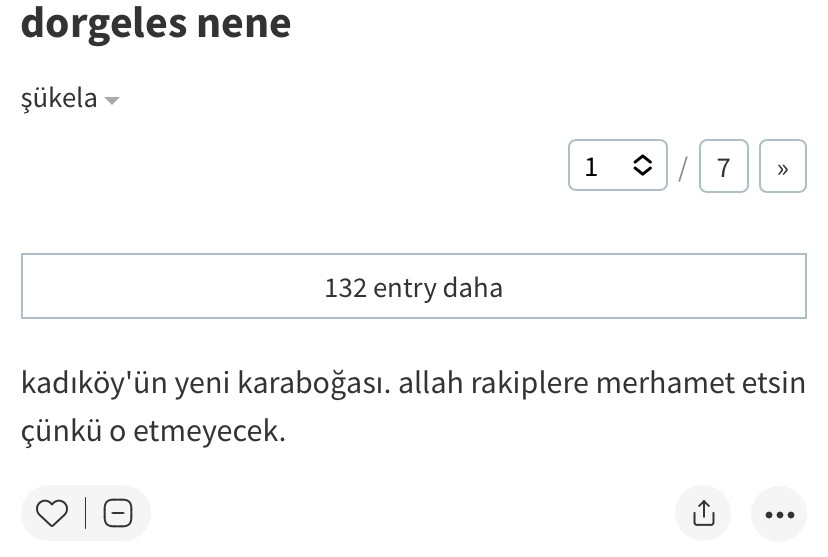Jump to last page 7

[724, 167]
